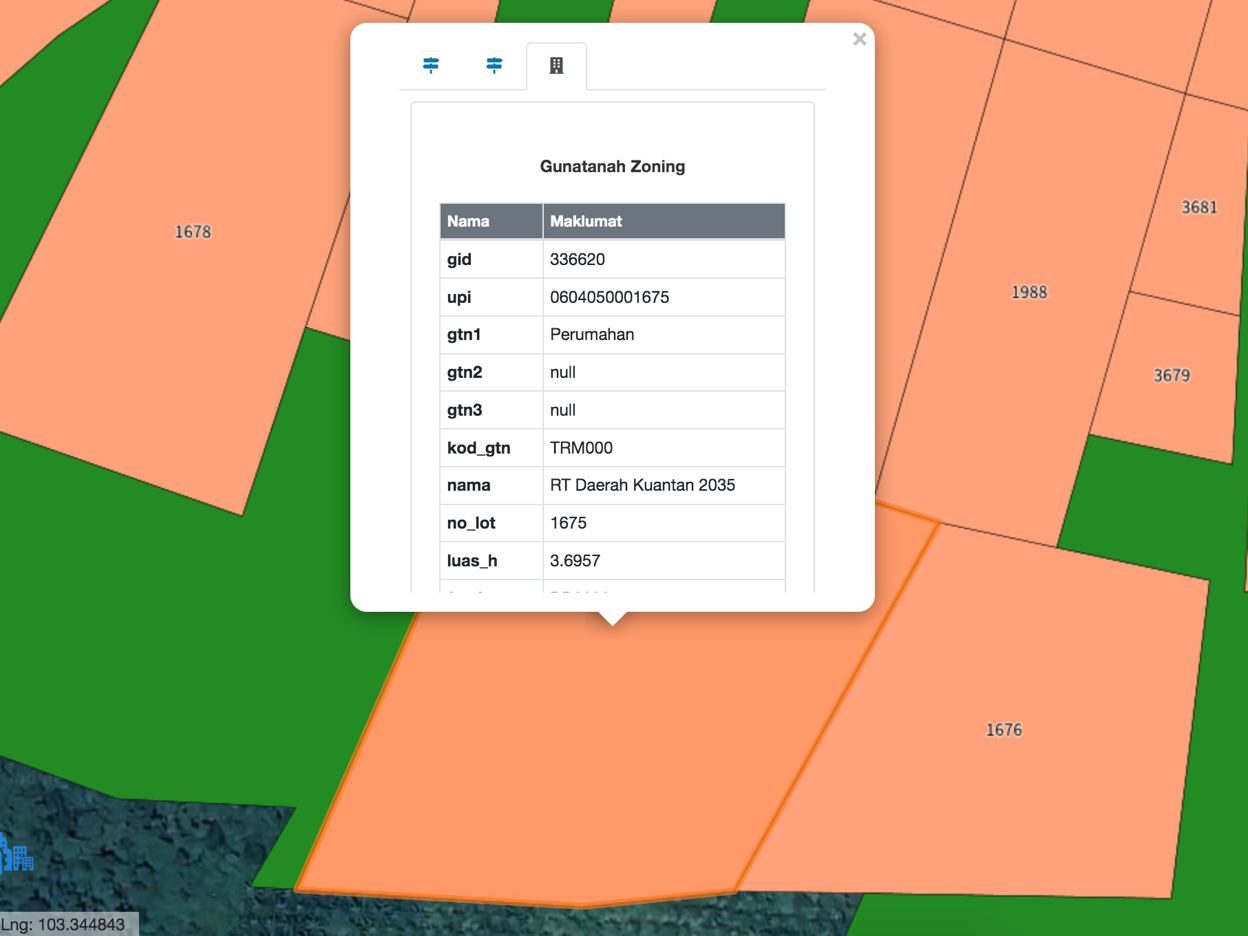This screenshot has height=936, width=1248.
Task: Select the building icon tab
Action: 557,66
